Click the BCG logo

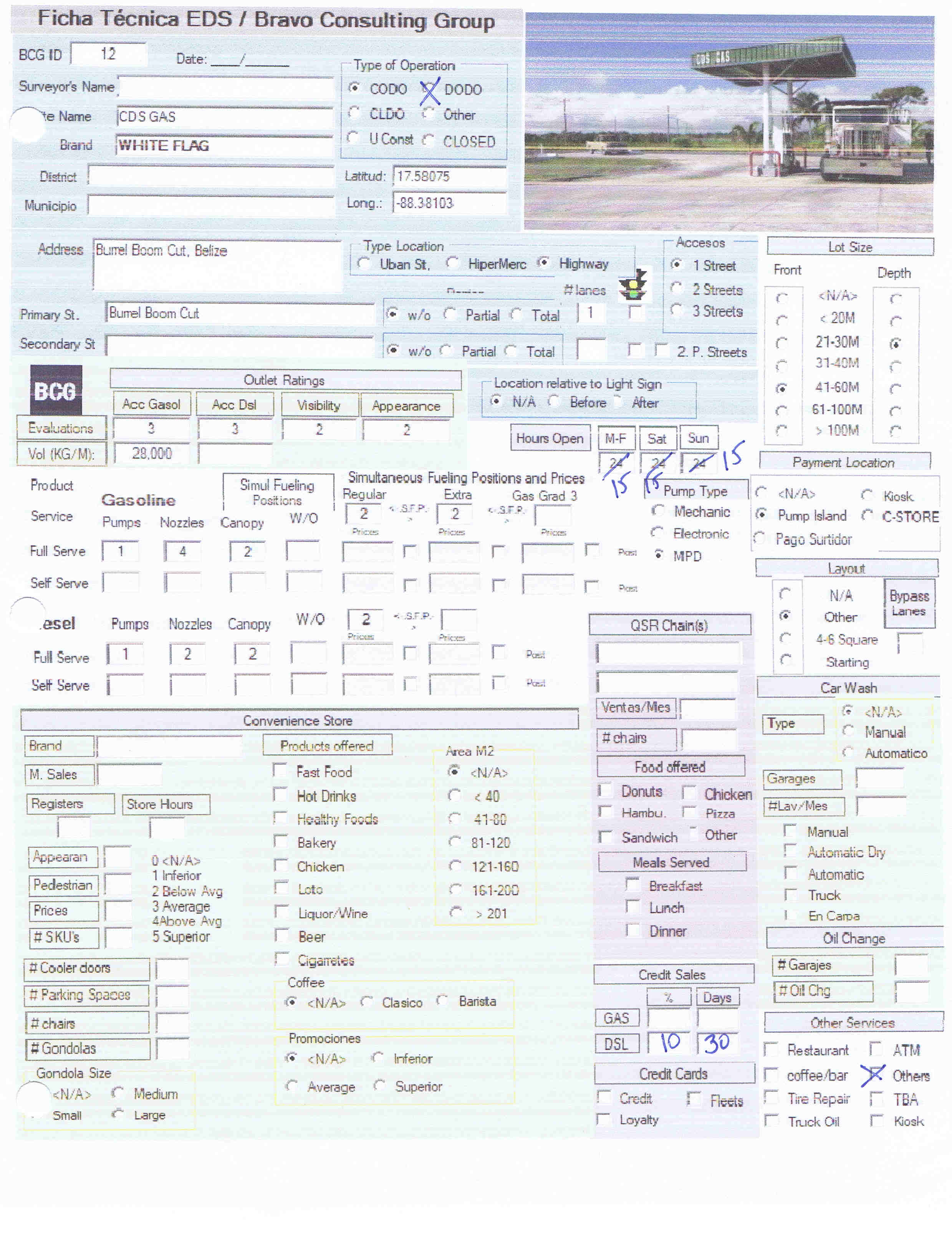pos(56,389)
